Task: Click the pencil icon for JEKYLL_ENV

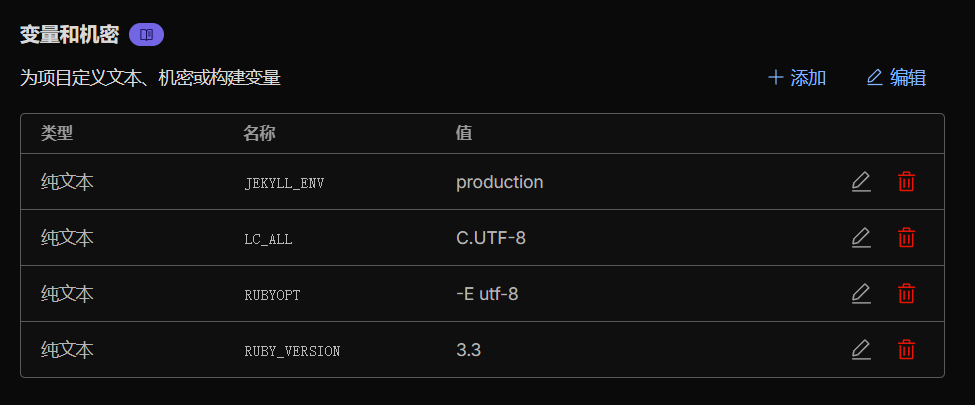Action: click(861, 182)
